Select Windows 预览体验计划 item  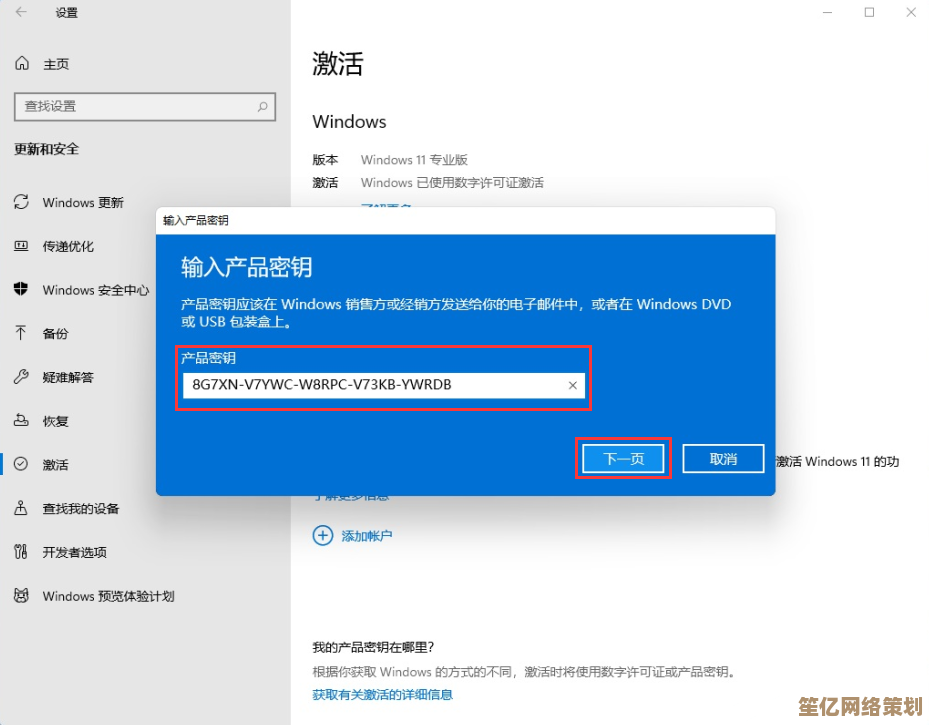pyautogui.click(x=108, y=596)
